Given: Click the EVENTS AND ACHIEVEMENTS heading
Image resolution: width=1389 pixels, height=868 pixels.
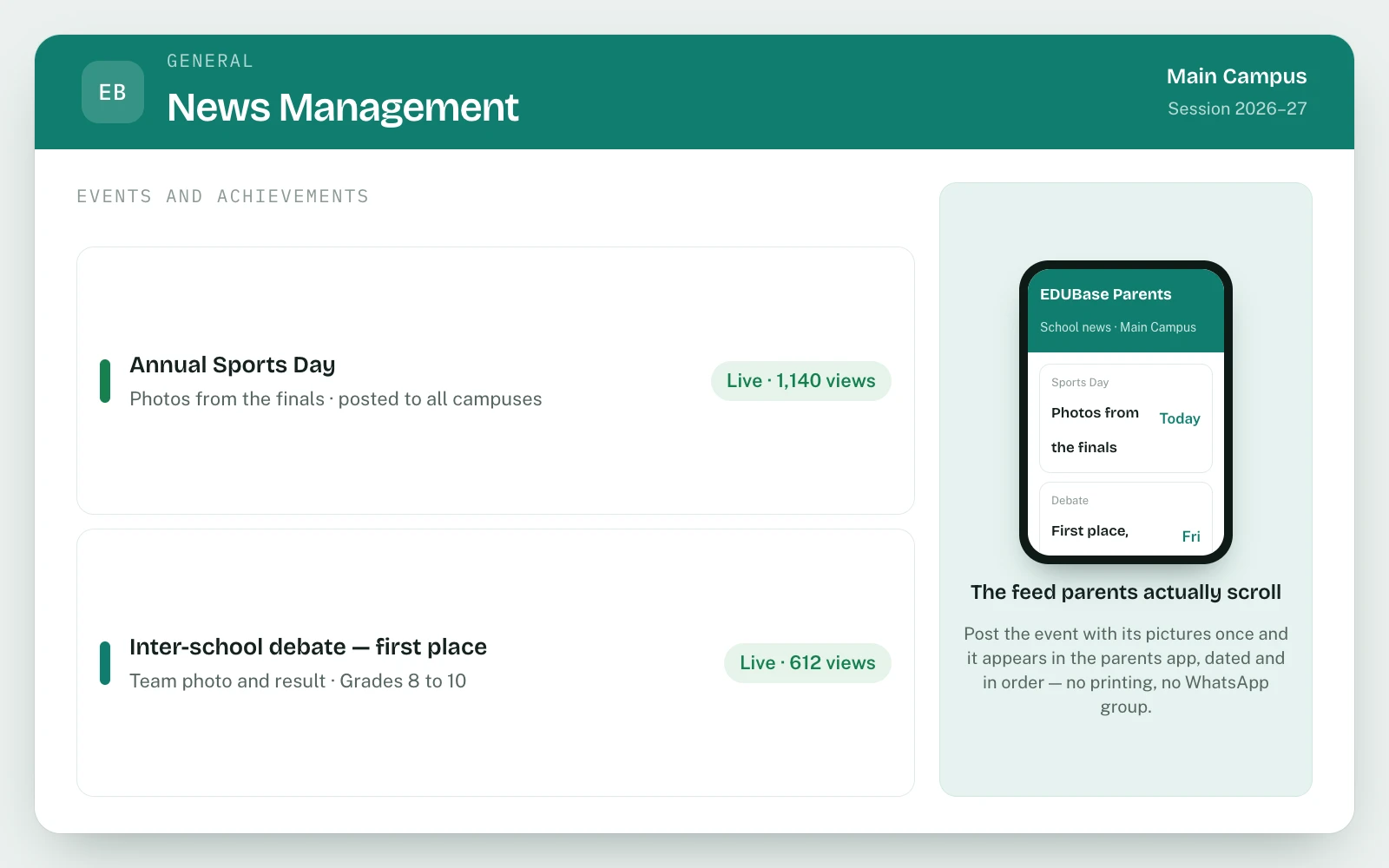Looking at the screenshot, I should click(223, 196).
